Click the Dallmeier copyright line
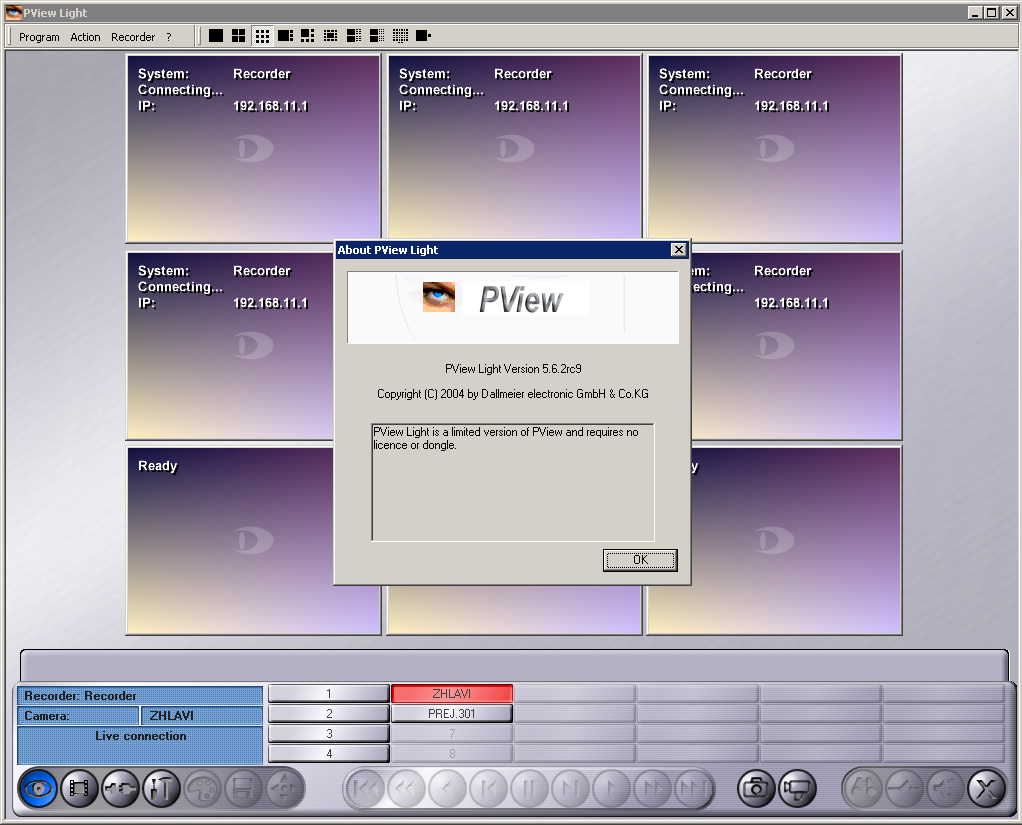 pos(513,394)
